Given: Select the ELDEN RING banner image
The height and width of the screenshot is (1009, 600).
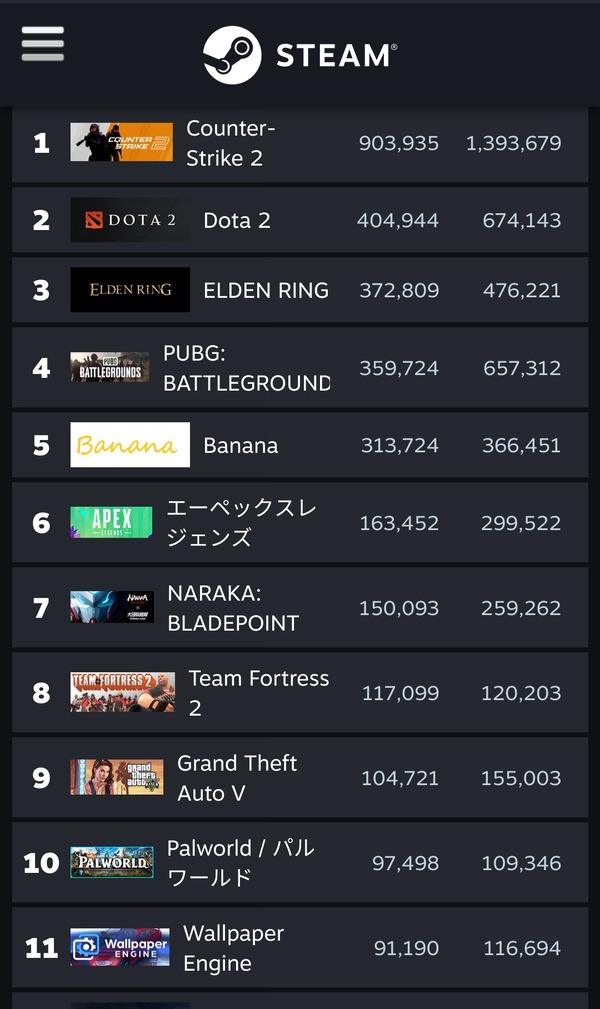Looking at the screenshot, I should click(130, 290).
